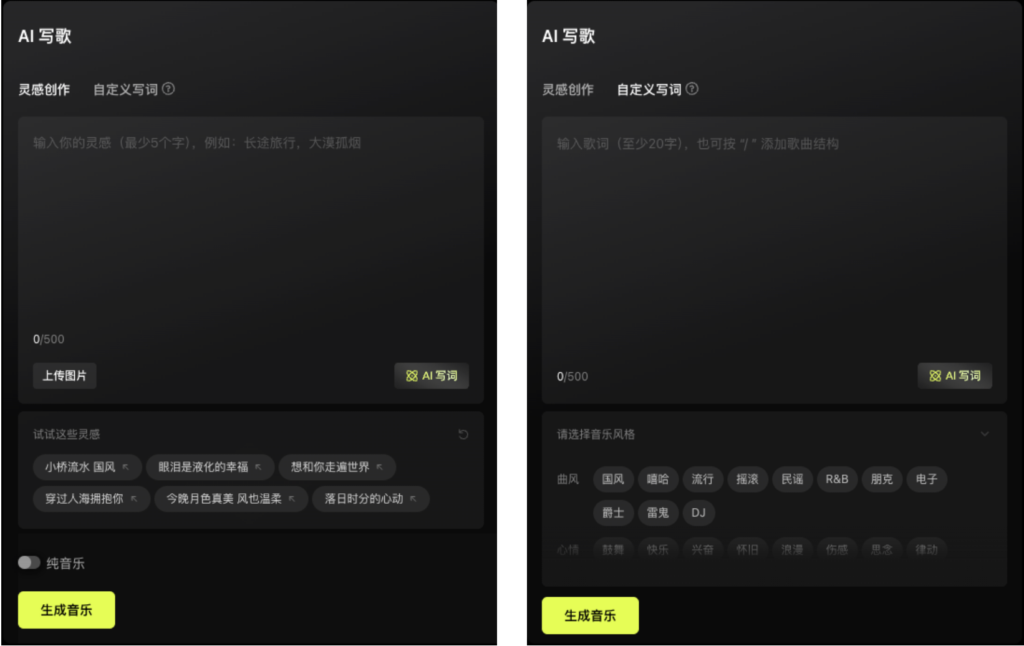Select the DJ genre tag

(699, 513)
